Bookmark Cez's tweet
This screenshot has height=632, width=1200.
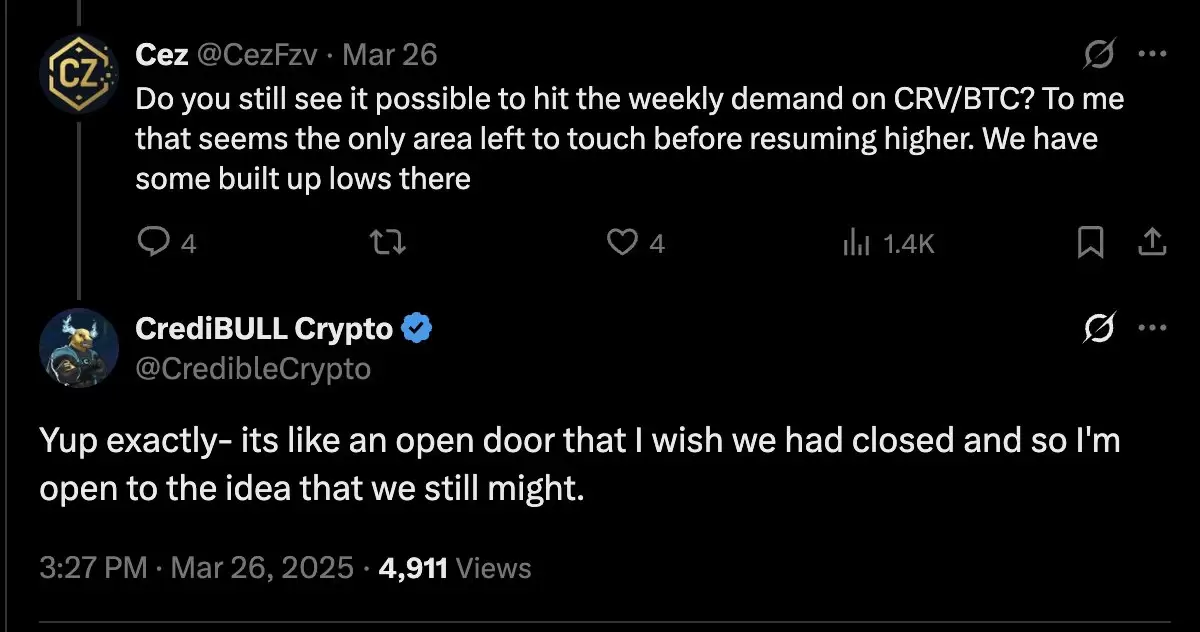pos(1091,242)
